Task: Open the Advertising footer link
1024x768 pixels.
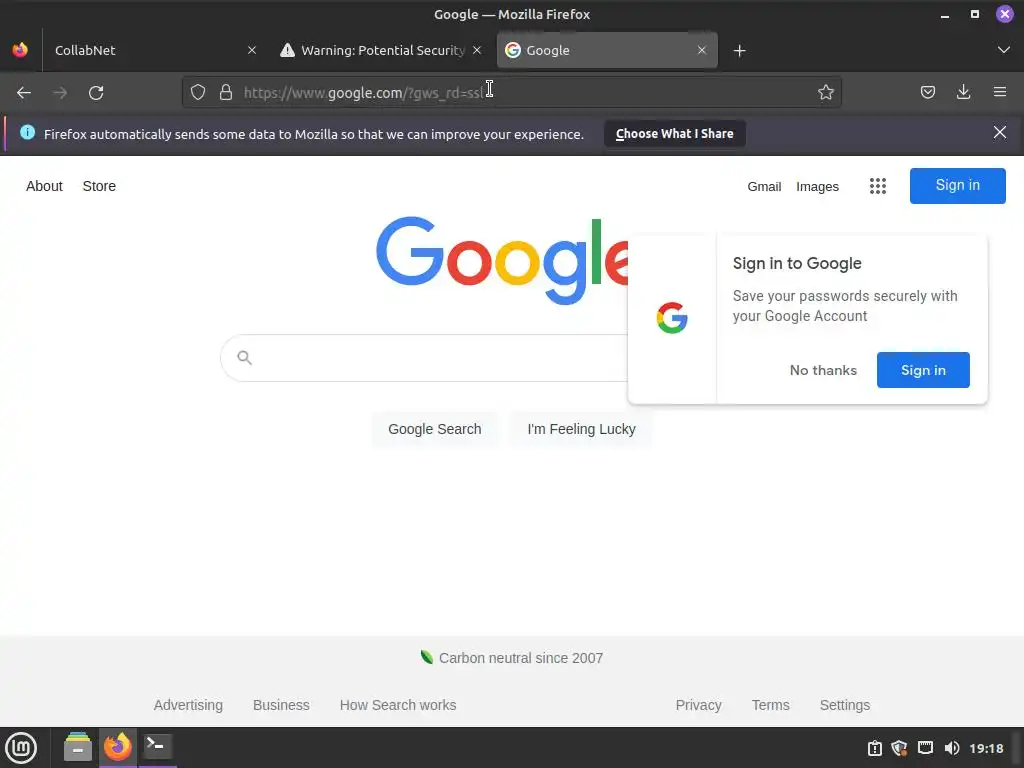Action: pyautogui.click(x=188, y=705)
